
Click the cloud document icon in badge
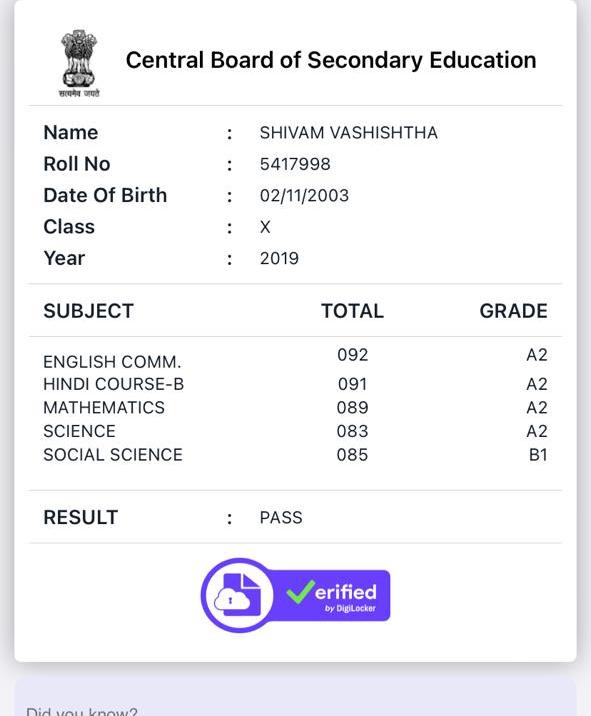coord(237,595)
